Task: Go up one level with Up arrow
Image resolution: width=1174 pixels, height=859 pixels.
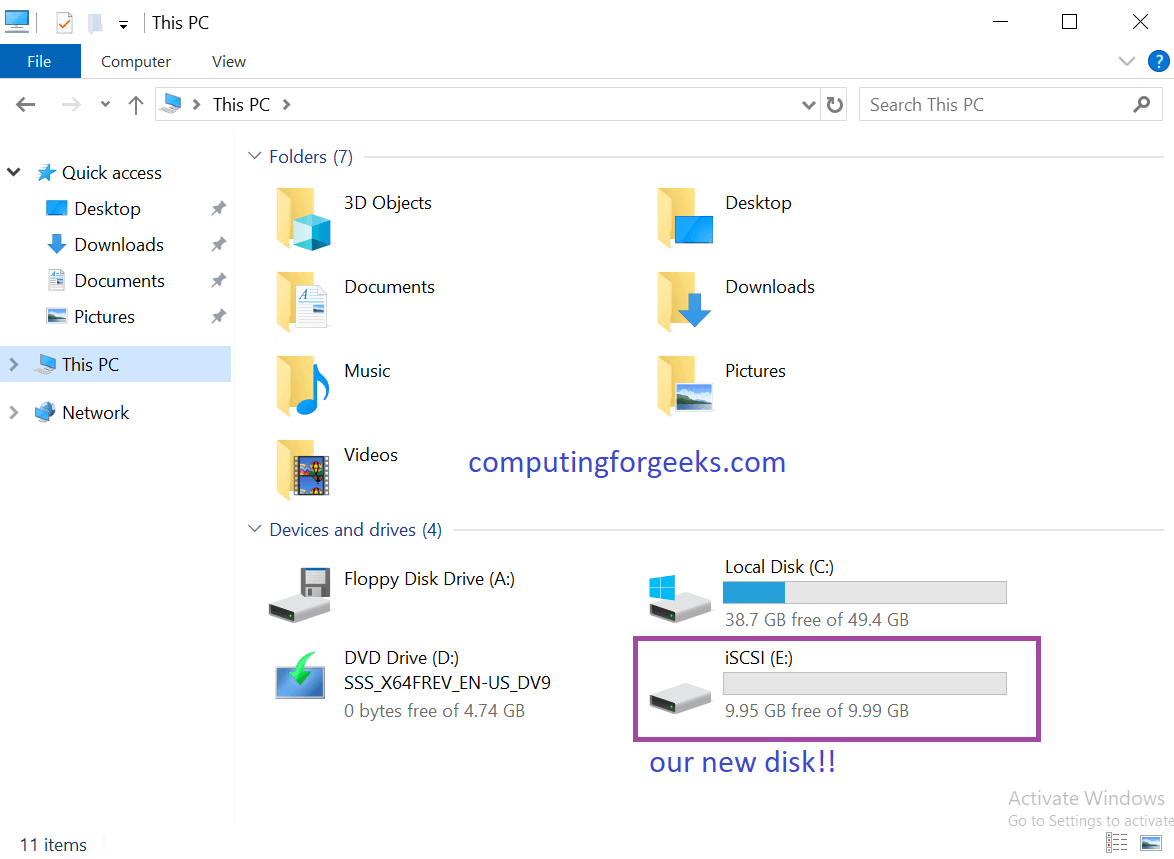Action: pos(136,105)
